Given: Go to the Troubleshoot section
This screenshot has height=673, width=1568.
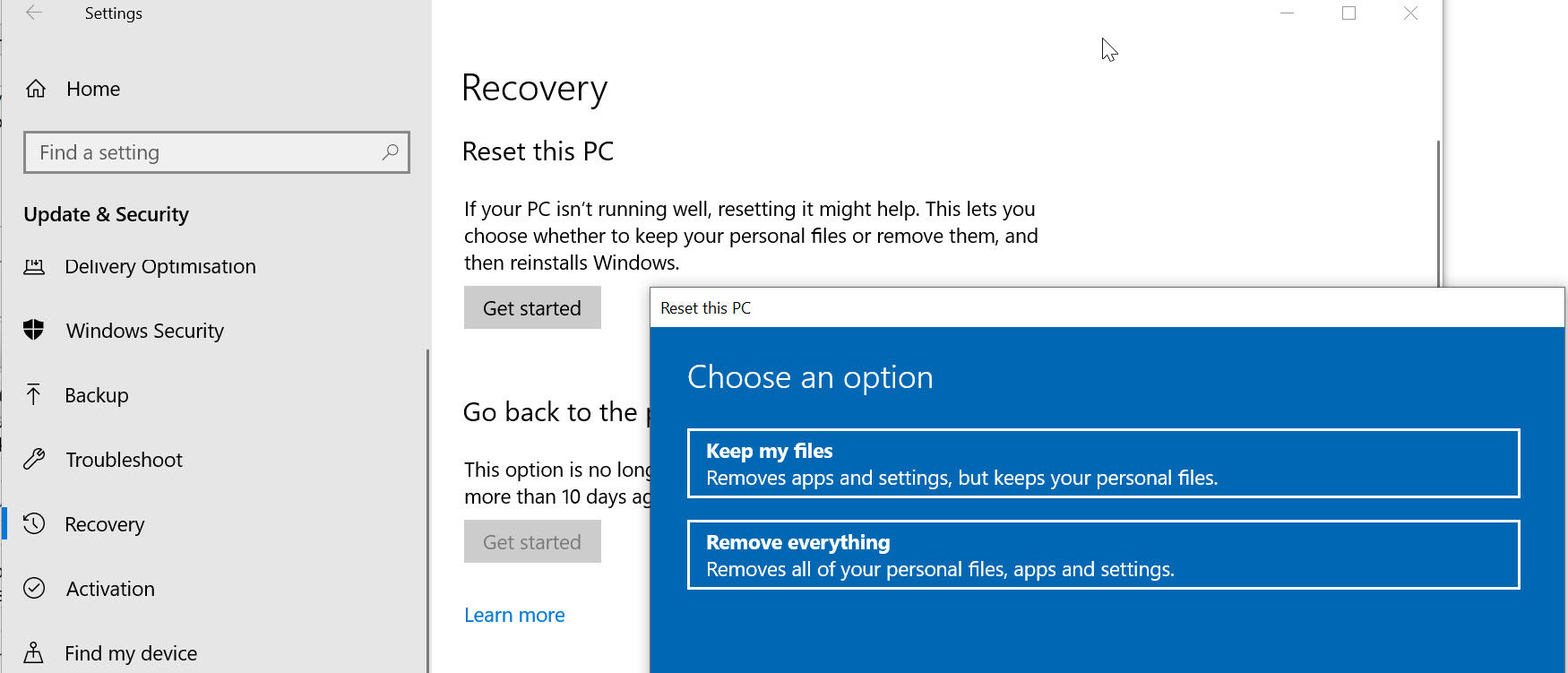Looking at the screenshot, I should 124,460.
